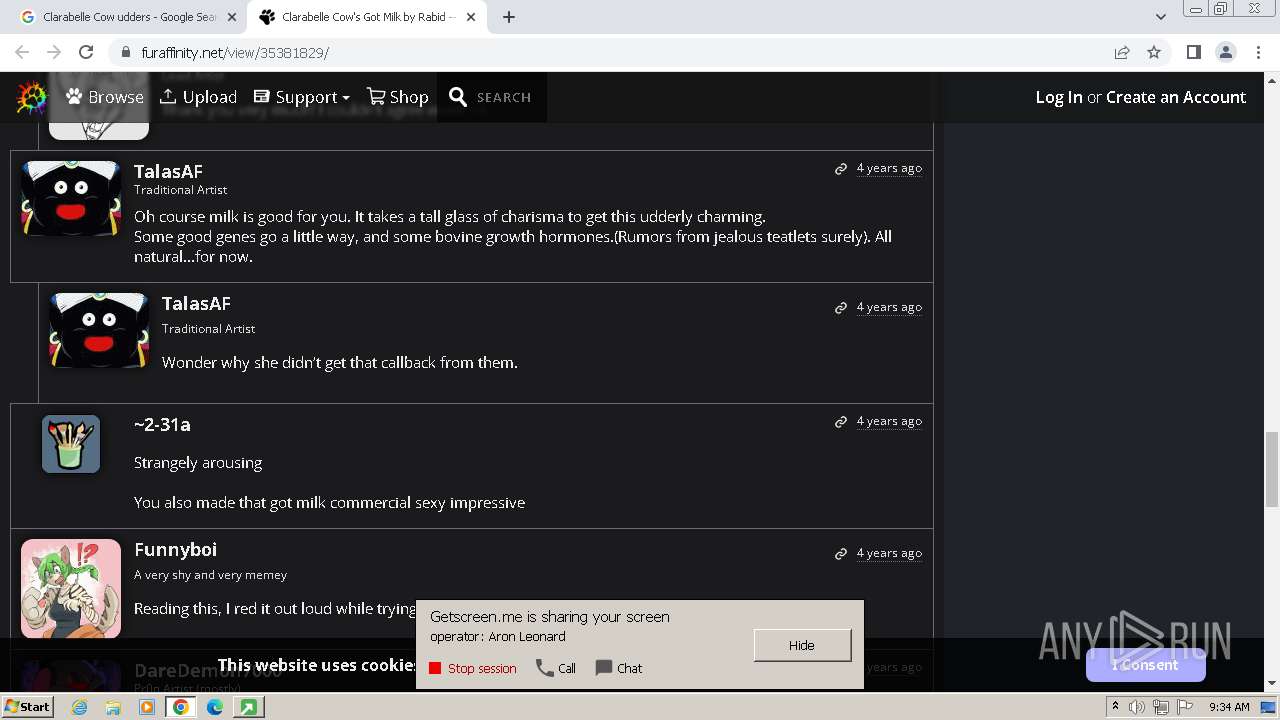
Task: Open a new browser tab
Action: tap(508, 17)
